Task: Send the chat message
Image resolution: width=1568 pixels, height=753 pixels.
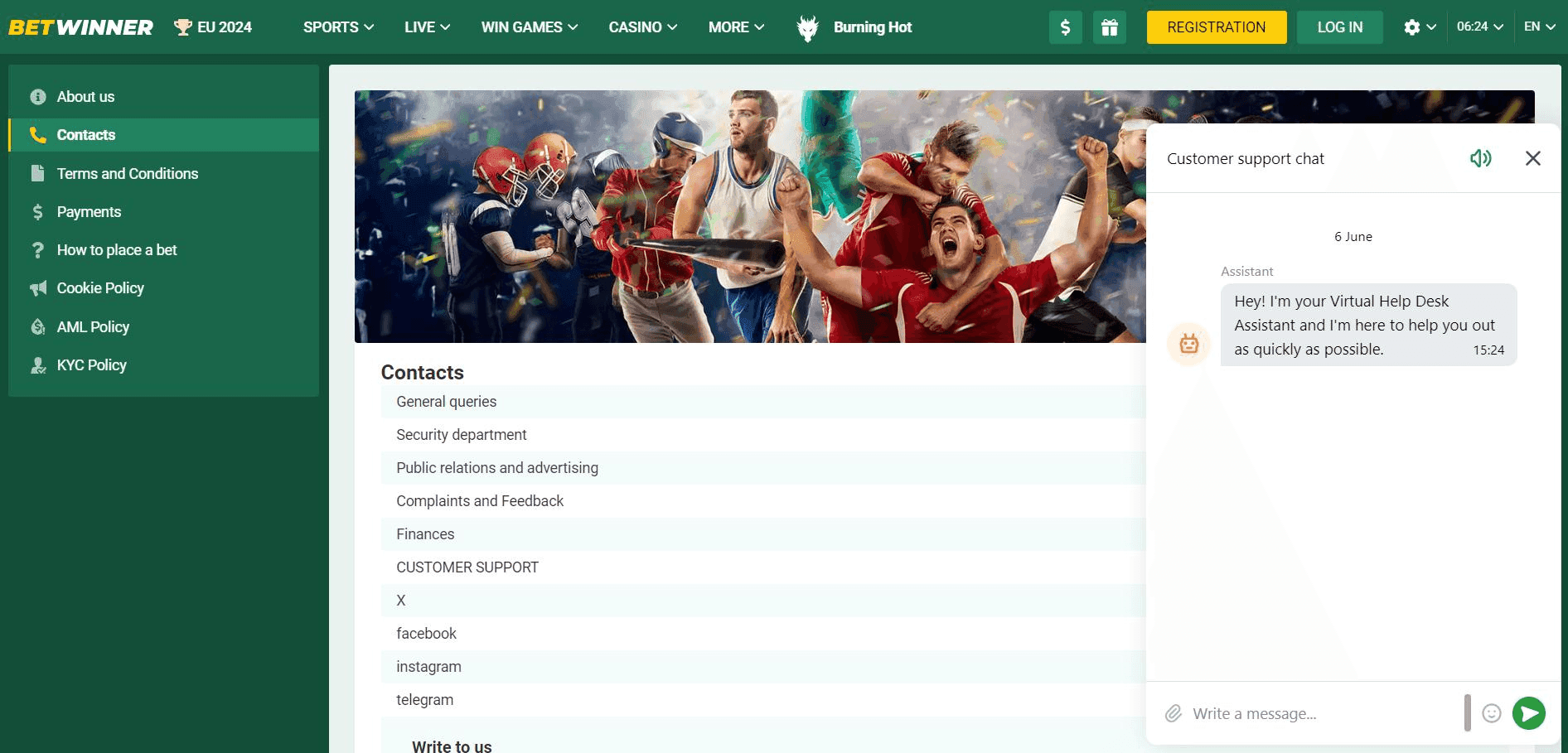Action: (1530, 713)
